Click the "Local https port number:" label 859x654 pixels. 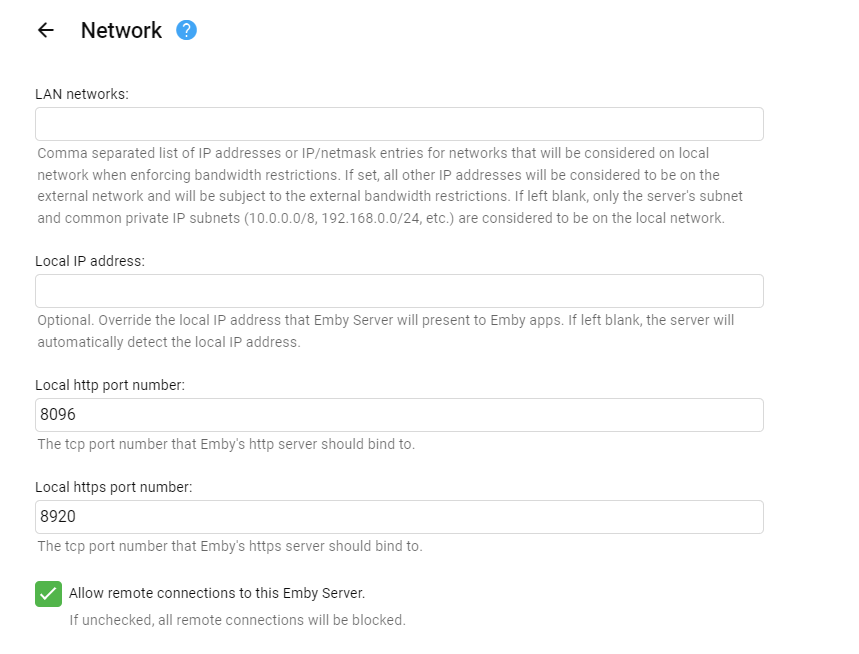113,487
